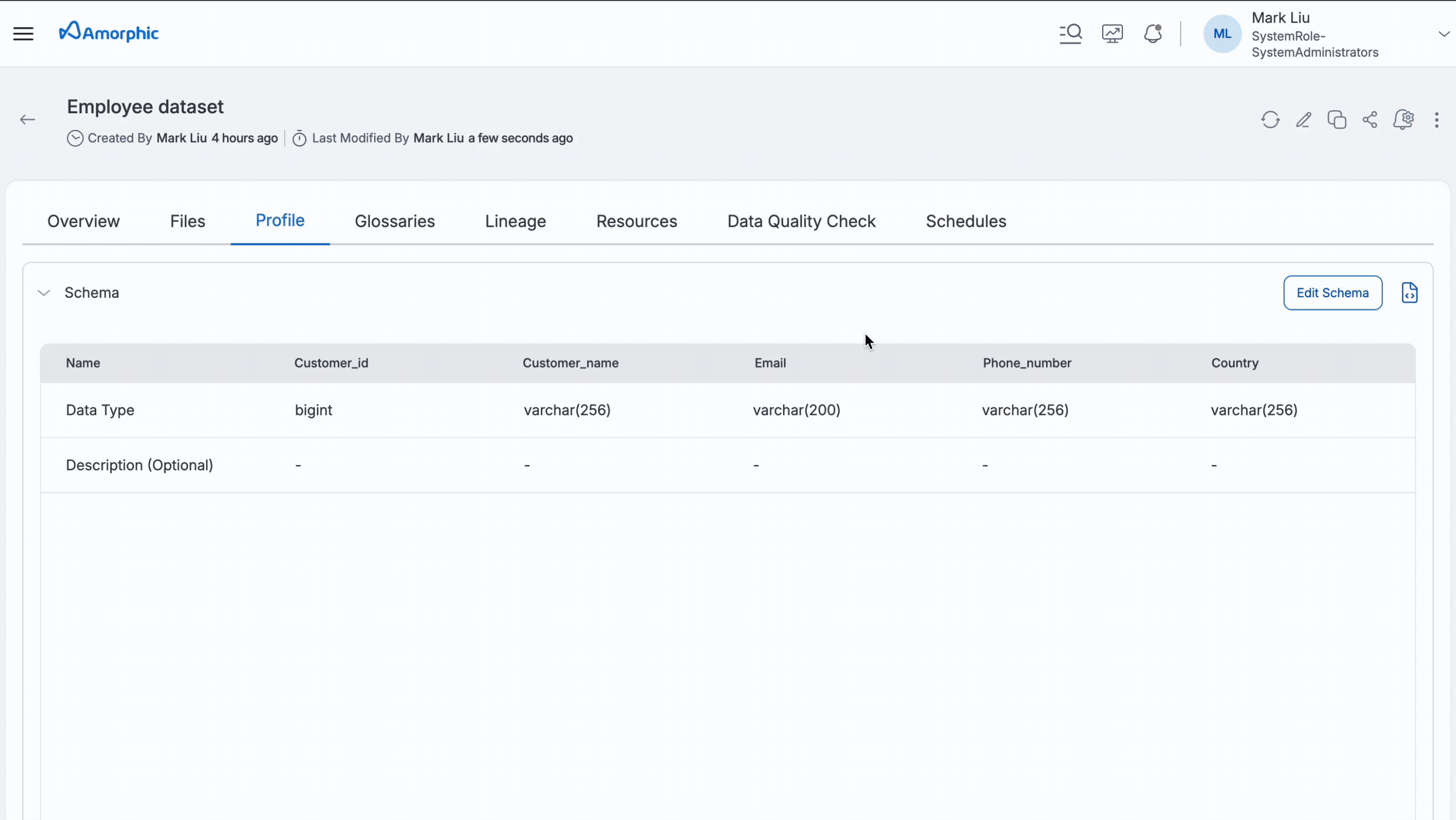This screenshot has height=820, width=1456.
Task: Go back with the left arrow
Action: 28,120
